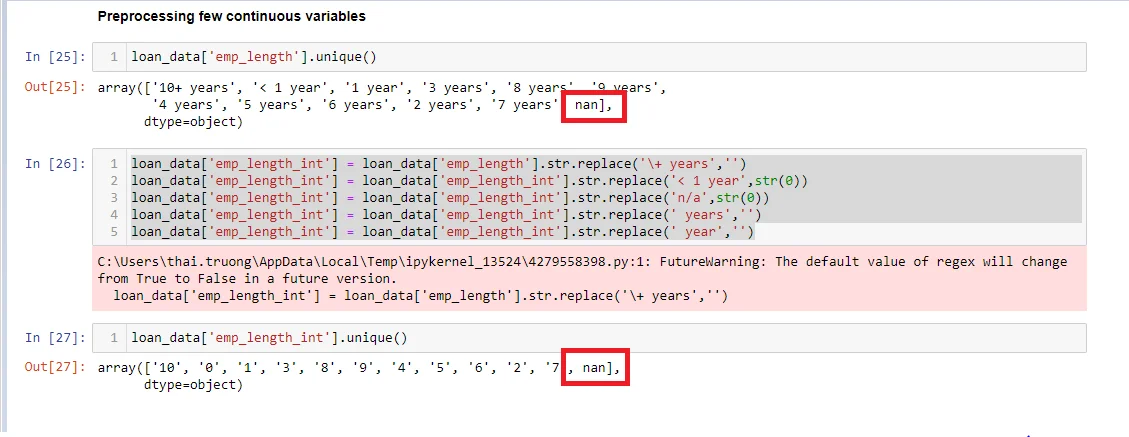
Task: Click the Out[27] array of digit strings
Action: point(330,369)
